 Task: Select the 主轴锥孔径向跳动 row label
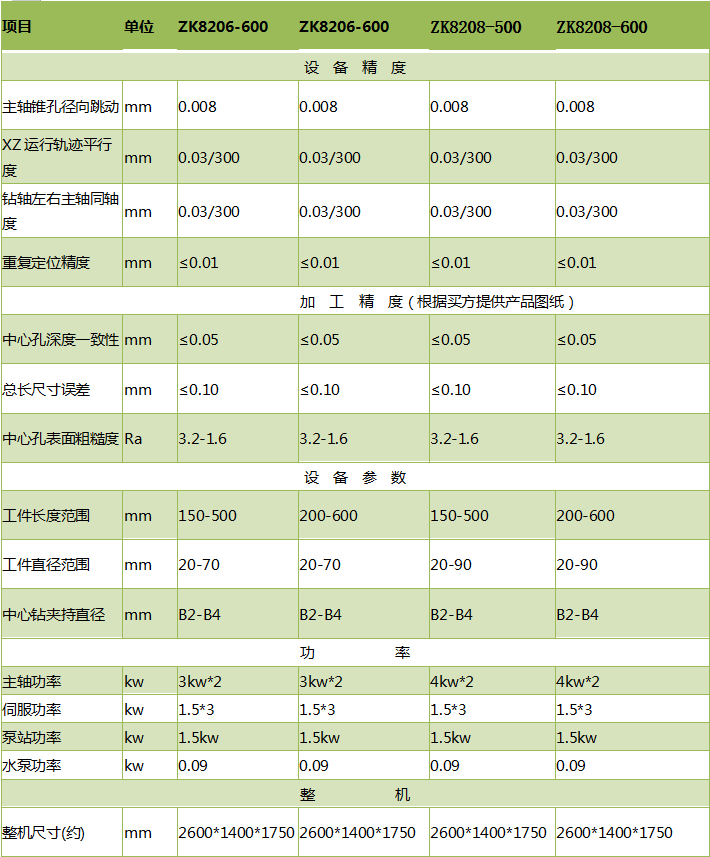pyautogui.click(x=60, y=107)
